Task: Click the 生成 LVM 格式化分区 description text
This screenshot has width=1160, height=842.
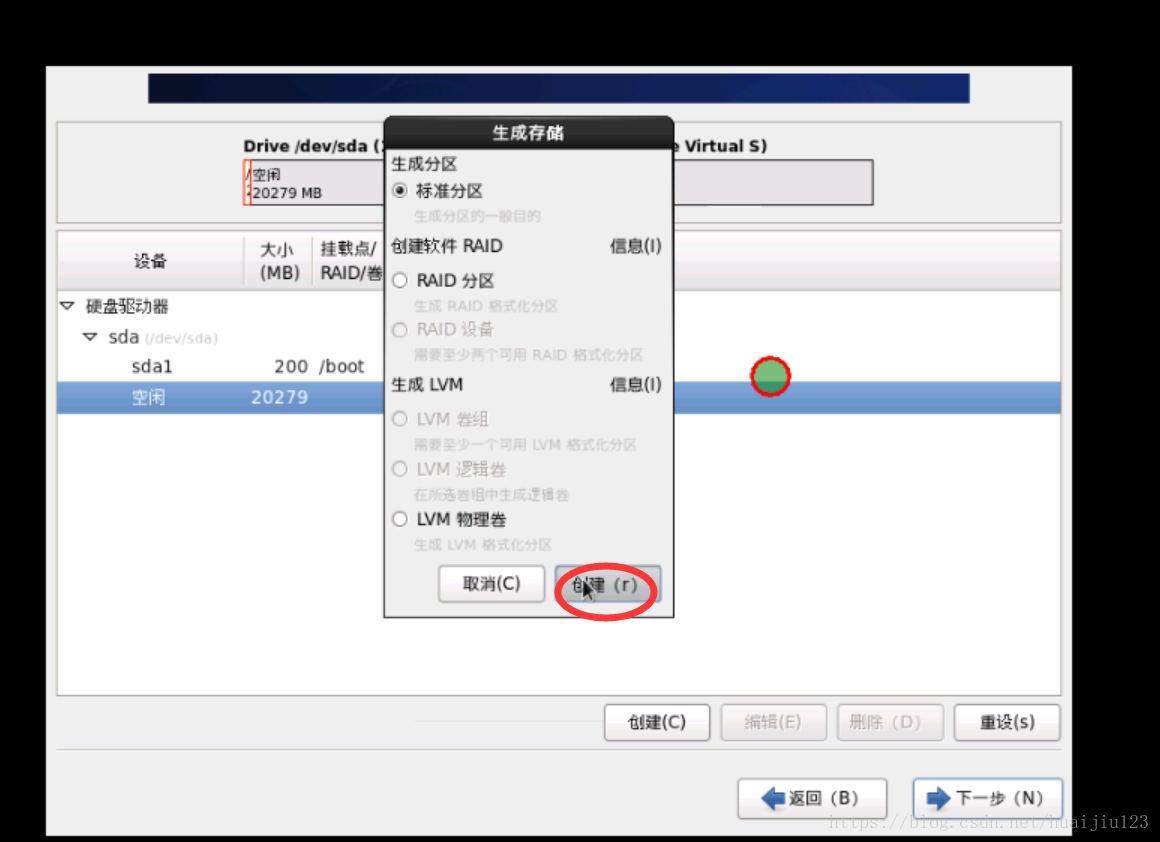Action: [483, 545]
